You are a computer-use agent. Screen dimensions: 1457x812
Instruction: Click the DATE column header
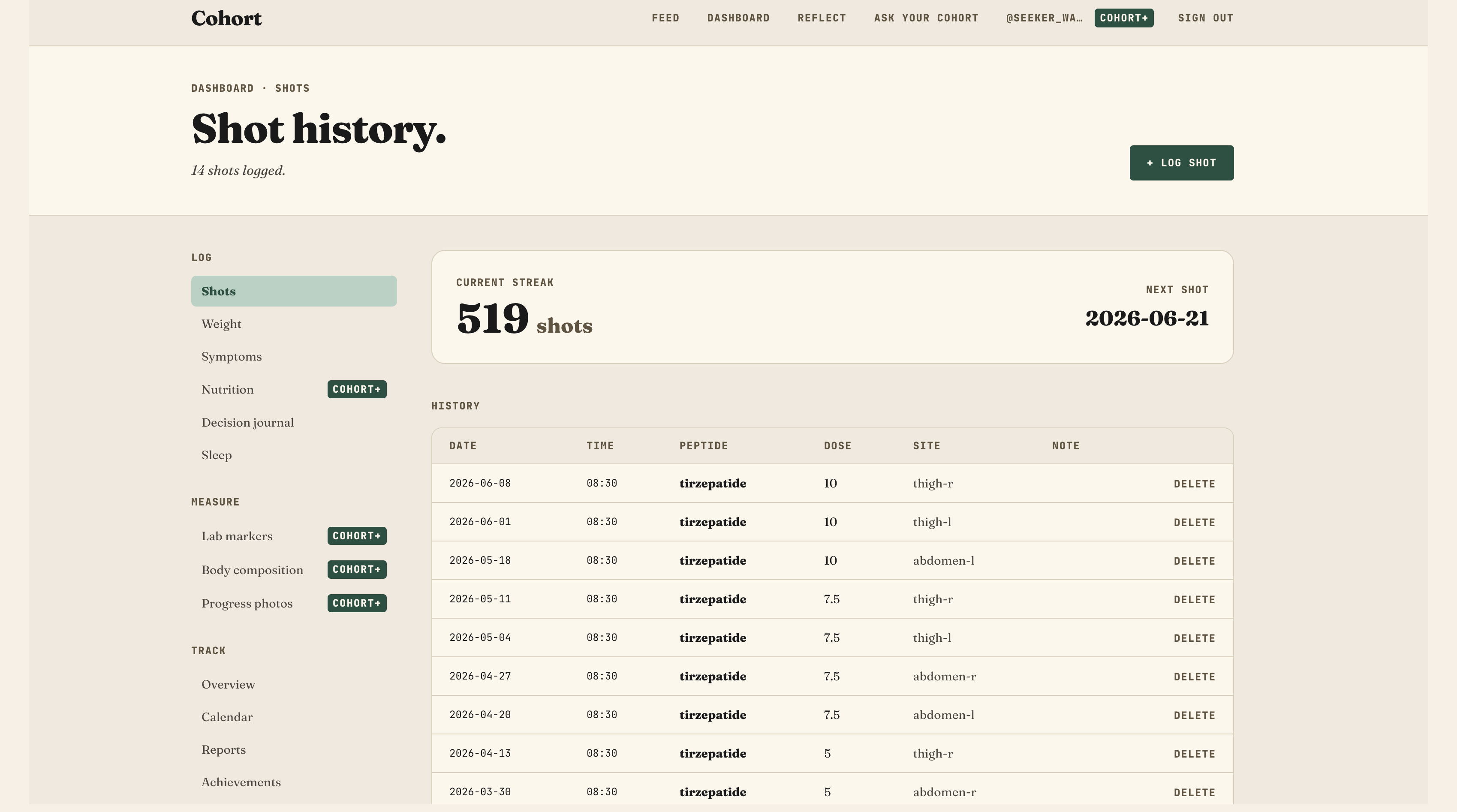point(463,445)
